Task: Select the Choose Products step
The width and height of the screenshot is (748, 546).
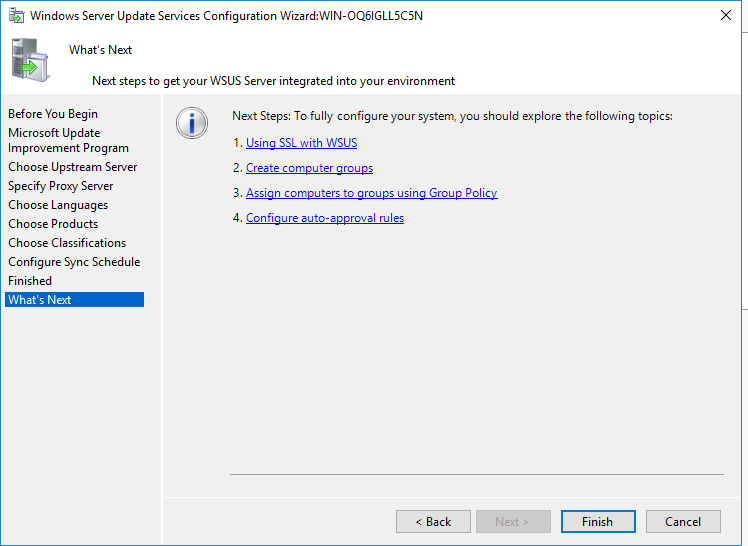Action: click(x=53, y=224)
